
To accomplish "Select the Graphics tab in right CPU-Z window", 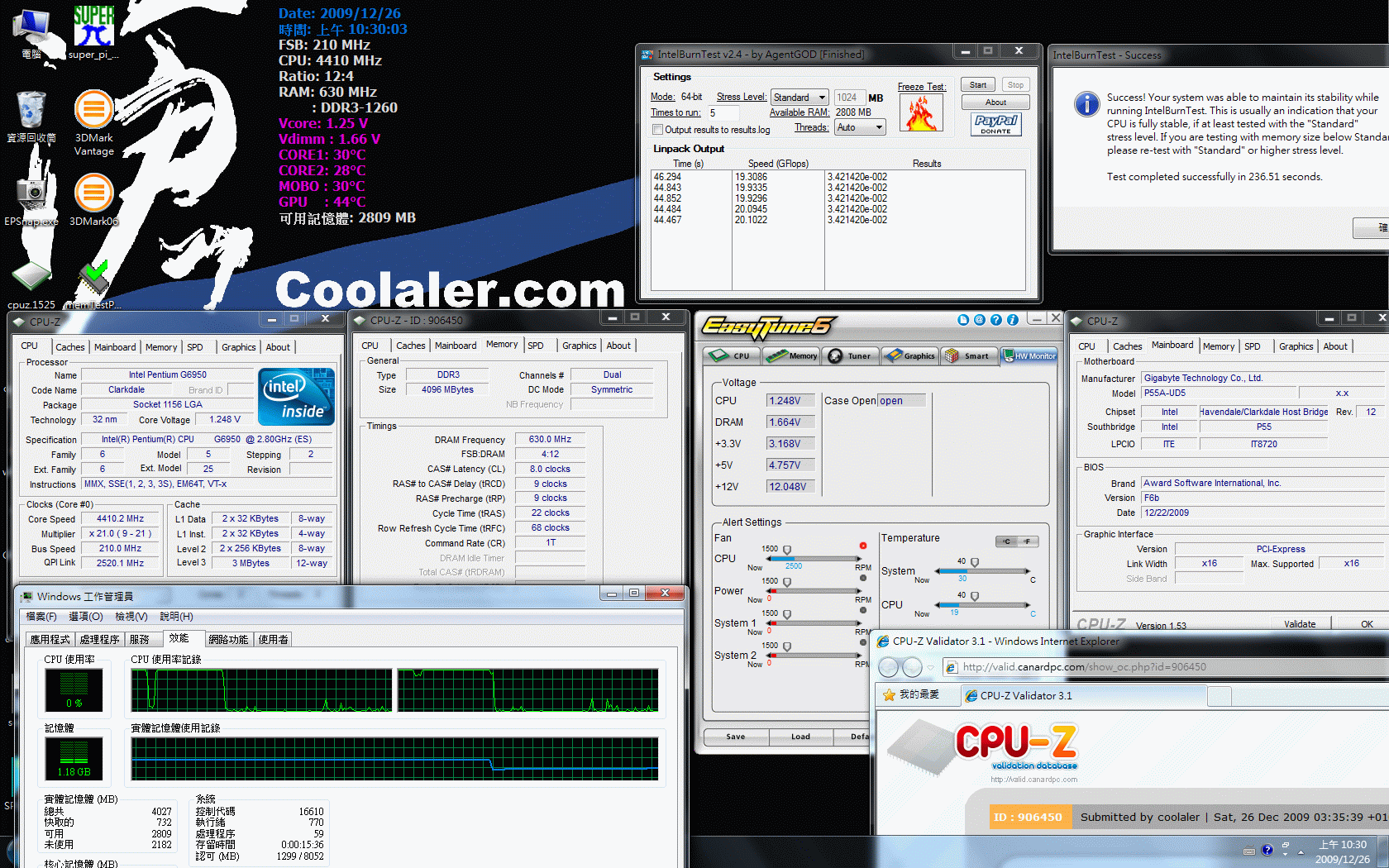I will coord(1296,346).
